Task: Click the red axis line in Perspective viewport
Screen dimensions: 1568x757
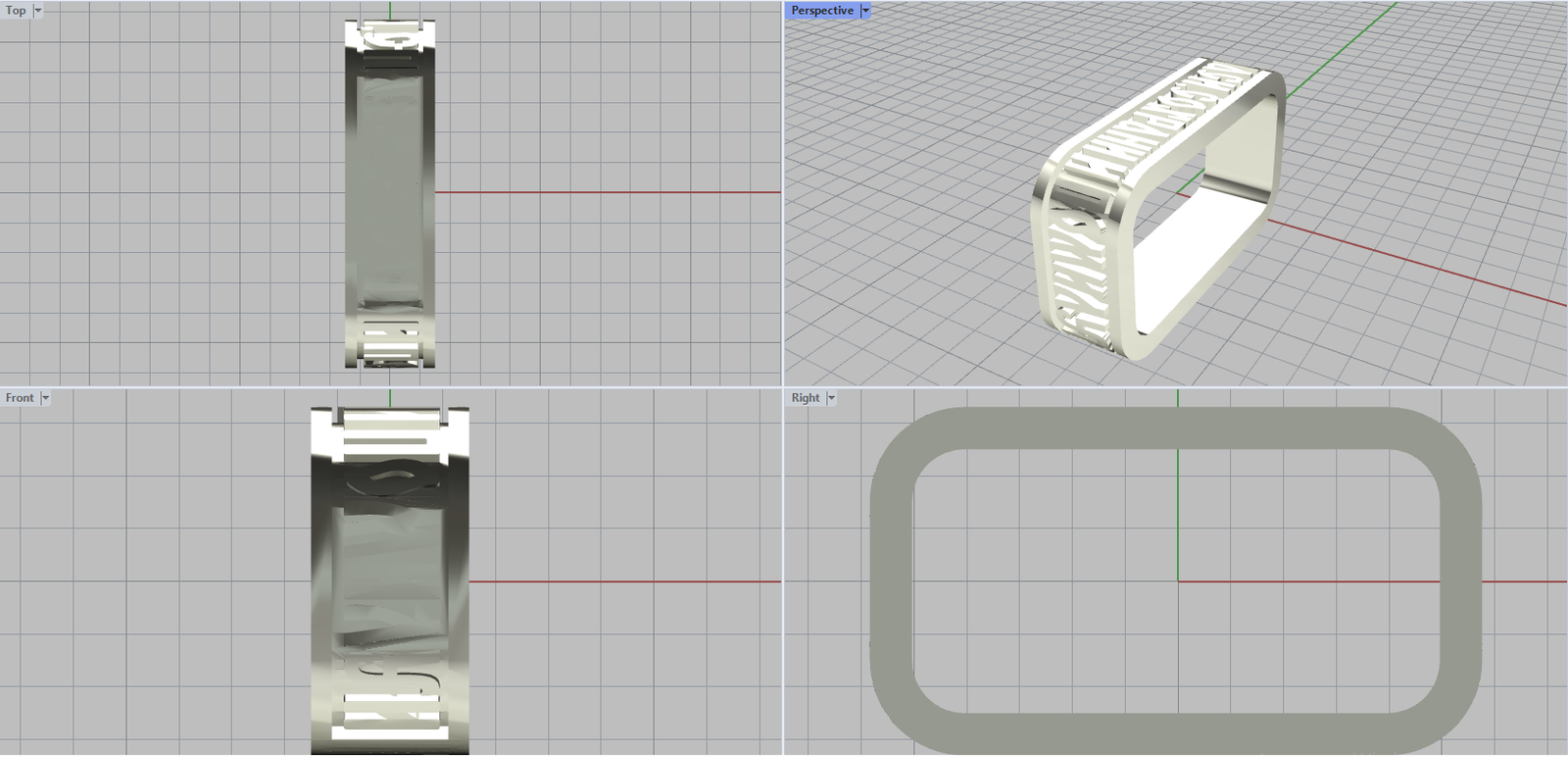Action: pos(1421,266)
